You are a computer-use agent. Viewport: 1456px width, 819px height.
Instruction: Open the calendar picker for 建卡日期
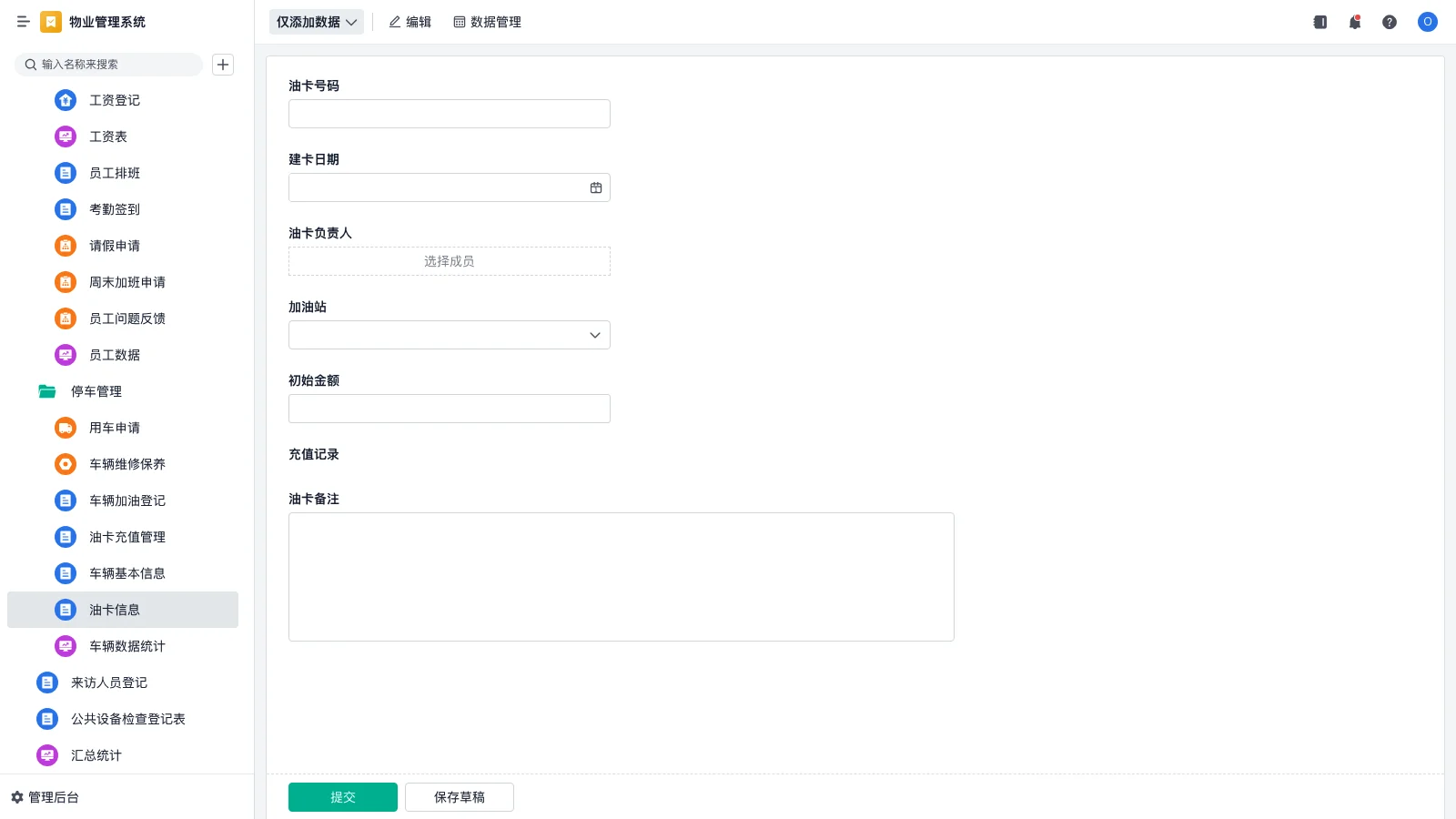[596, 187]
